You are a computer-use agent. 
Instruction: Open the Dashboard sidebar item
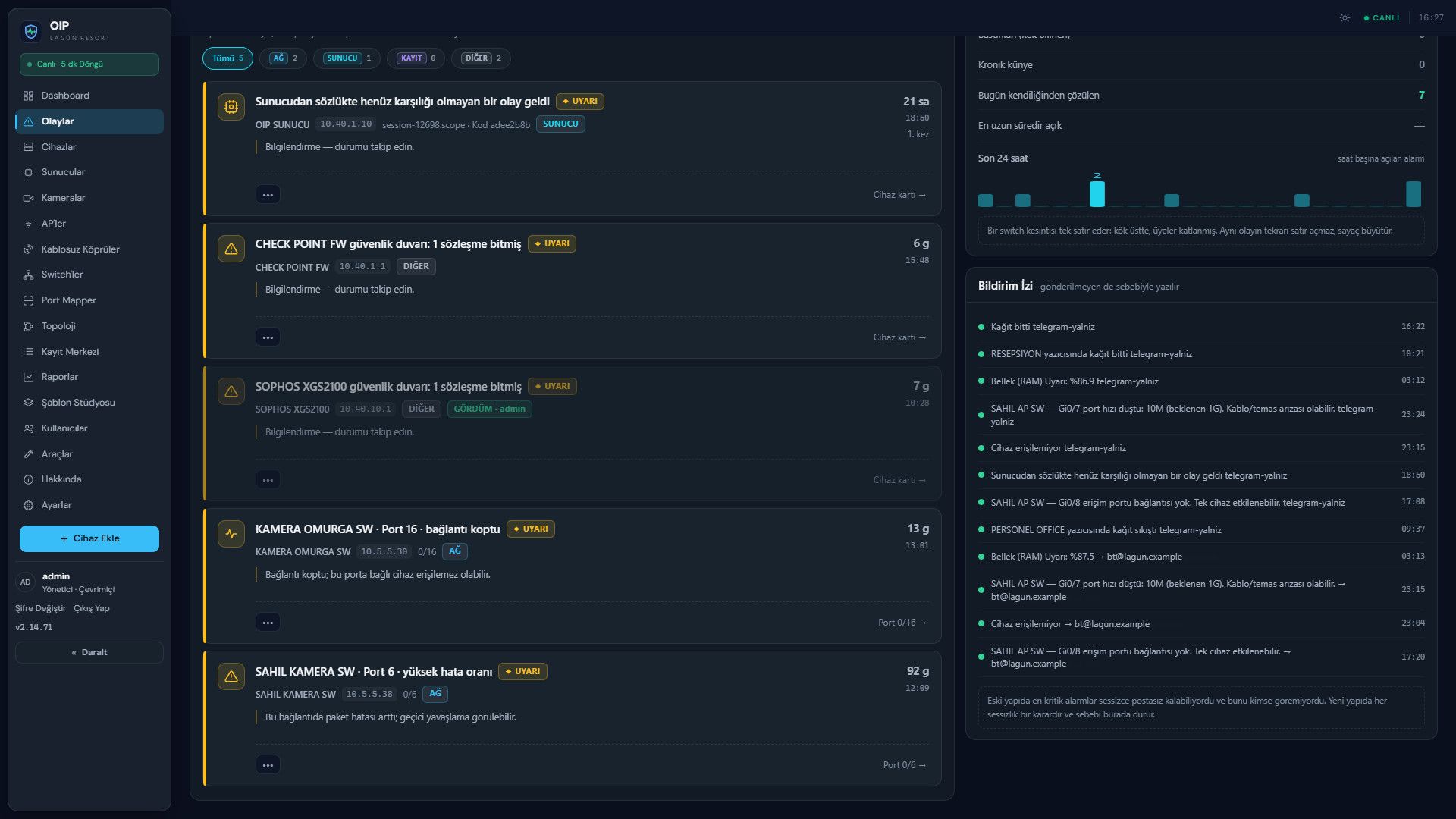(89, 96)
